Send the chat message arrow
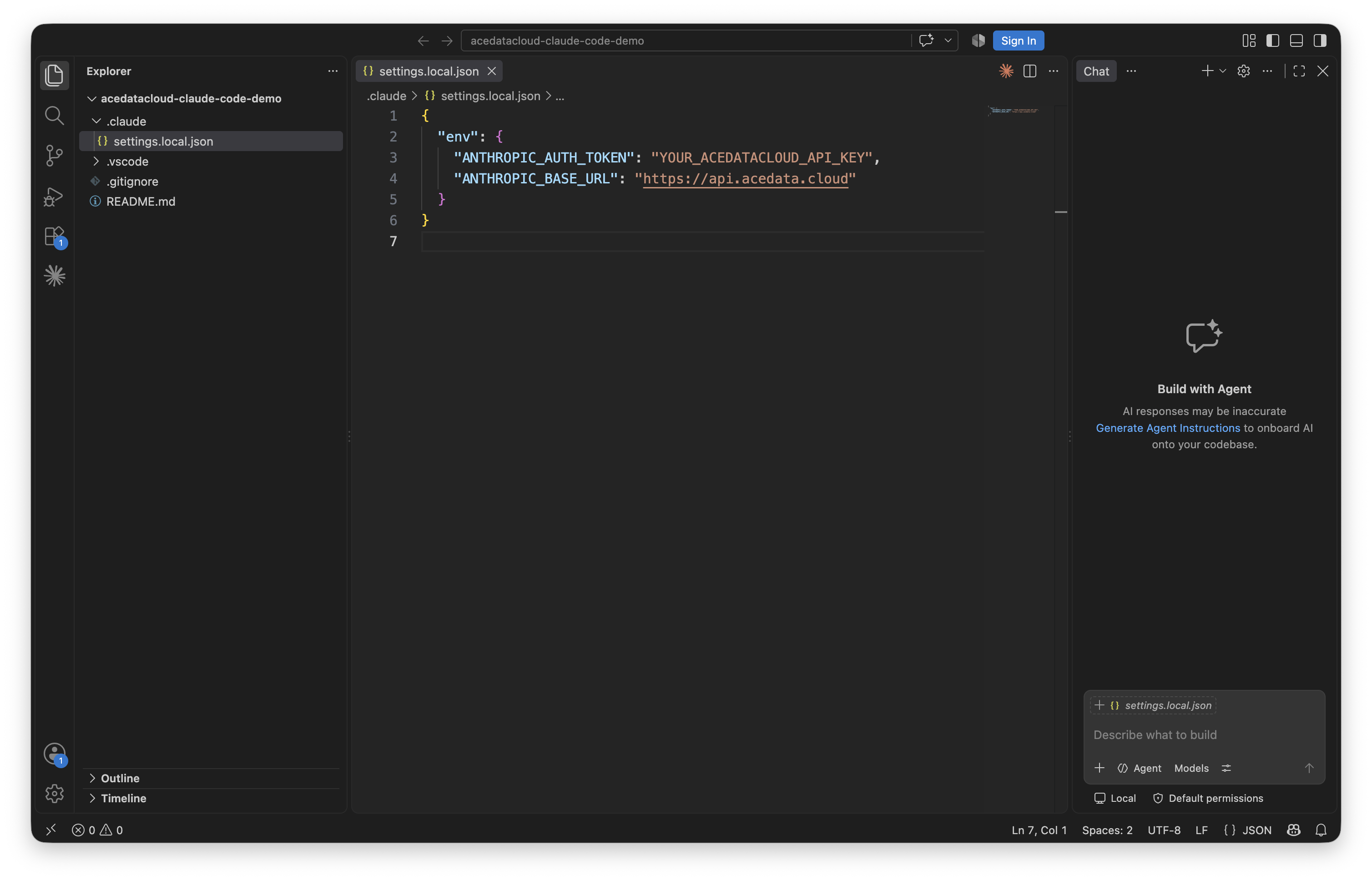 pyautogui.click(x=1309, y=768)
